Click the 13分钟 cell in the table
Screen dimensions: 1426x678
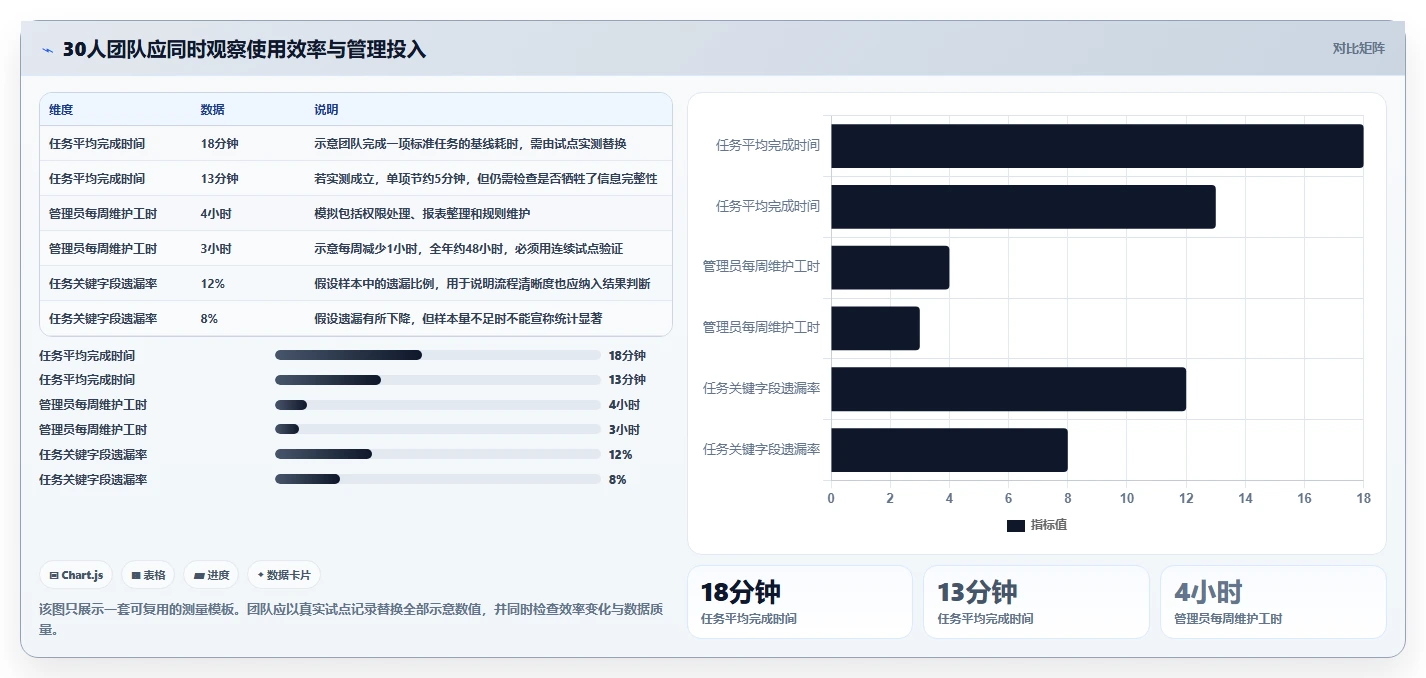(220, 179)
